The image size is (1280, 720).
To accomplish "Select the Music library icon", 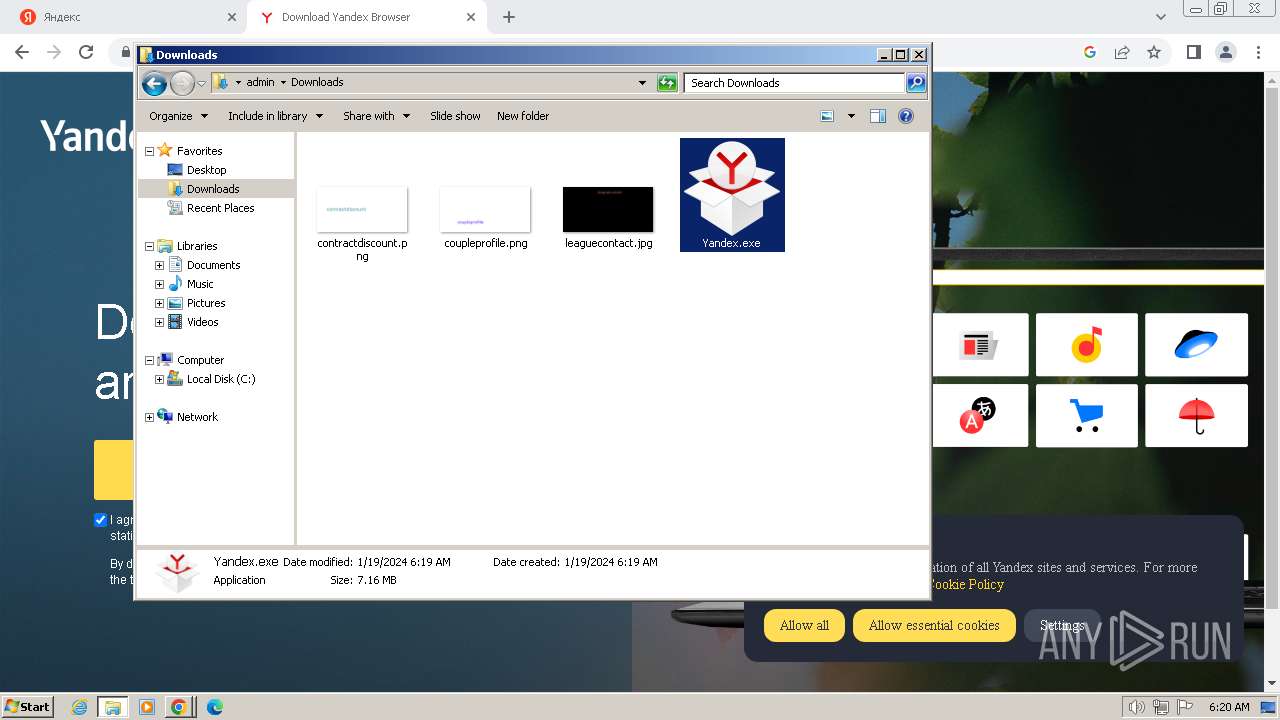I will click(175, 284).
